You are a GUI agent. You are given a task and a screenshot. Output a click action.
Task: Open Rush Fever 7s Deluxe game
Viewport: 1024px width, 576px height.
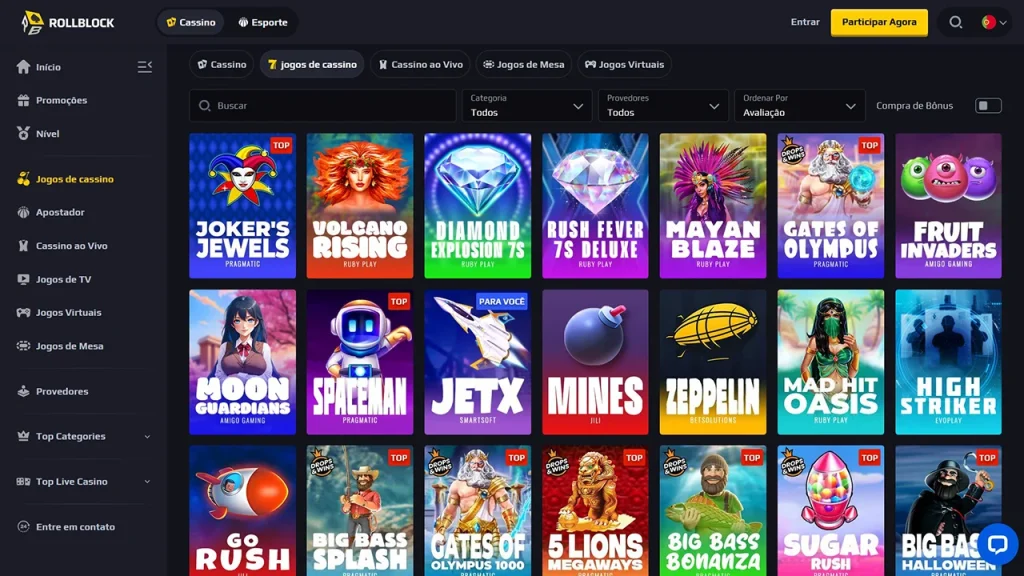pyautogui.click(x=595, y=206)
